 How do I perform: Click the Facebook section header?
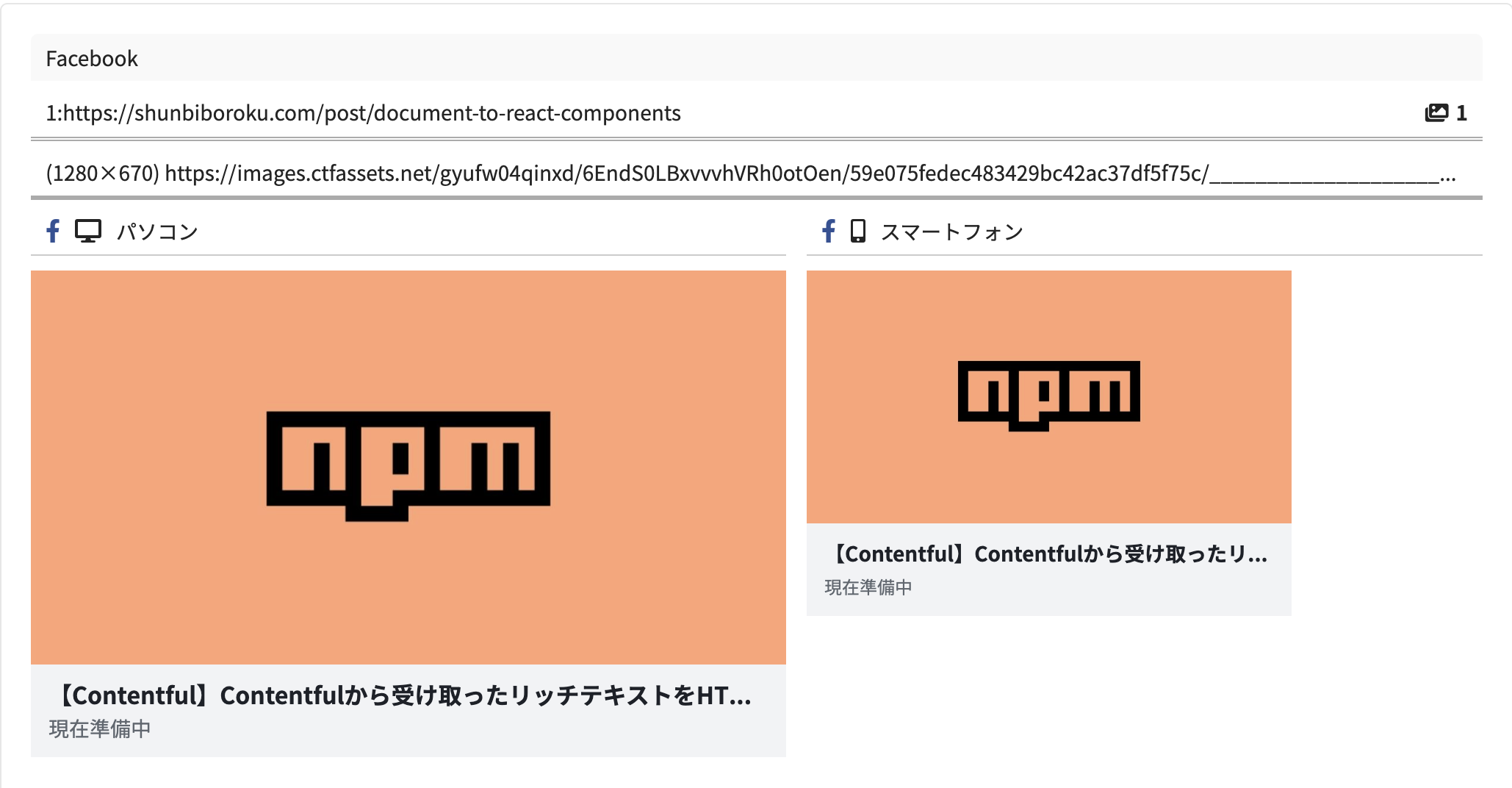[92, 59]
